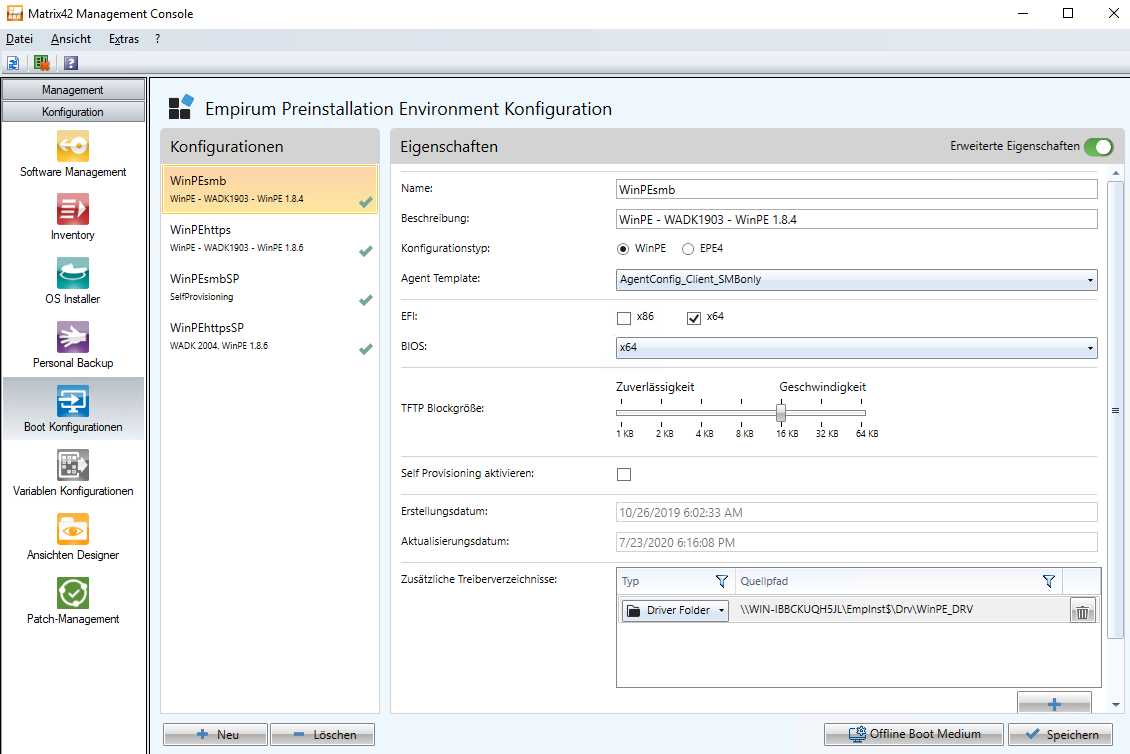The width and height of the screenshot is (1130, 754).
Task: Open the Ansicht menu
Action: [x=71, y=39]
